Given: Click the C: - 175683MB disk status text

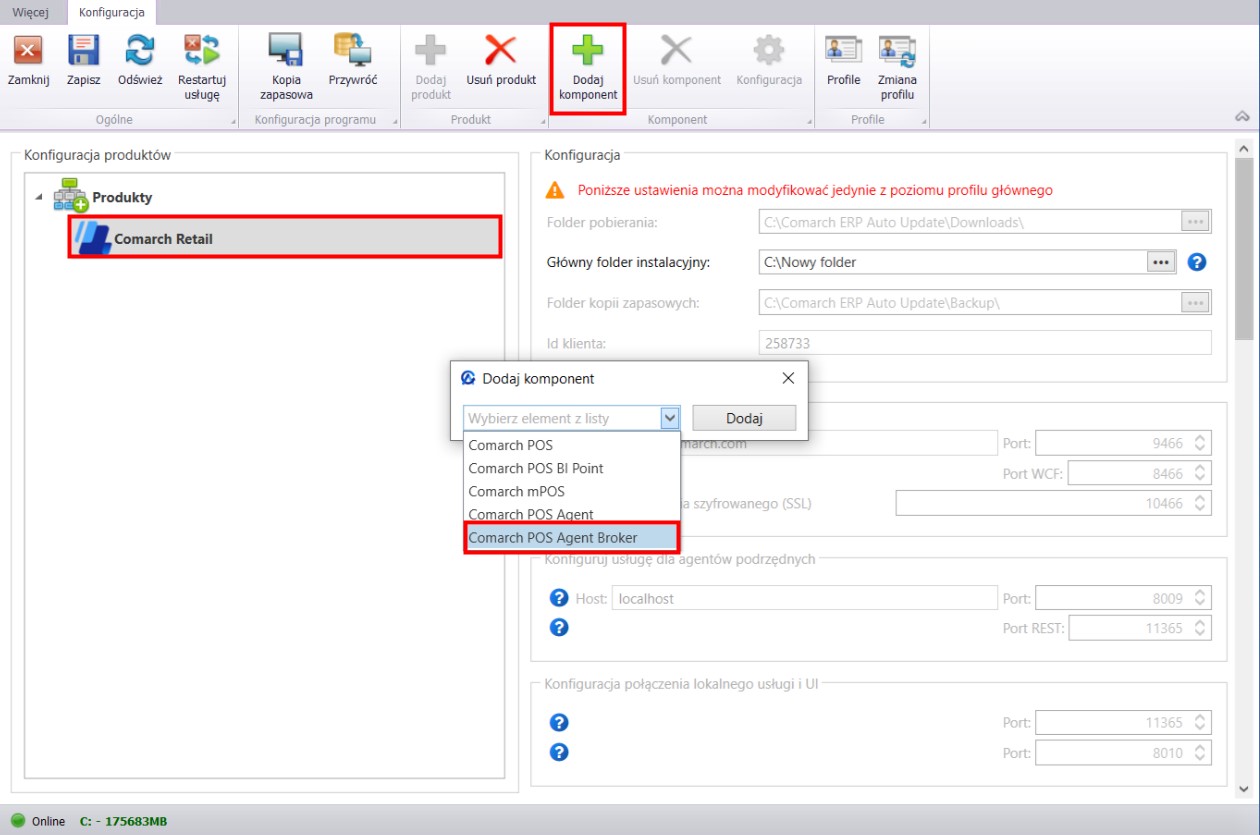Looking at the screenshot, I should coord(124,821).
